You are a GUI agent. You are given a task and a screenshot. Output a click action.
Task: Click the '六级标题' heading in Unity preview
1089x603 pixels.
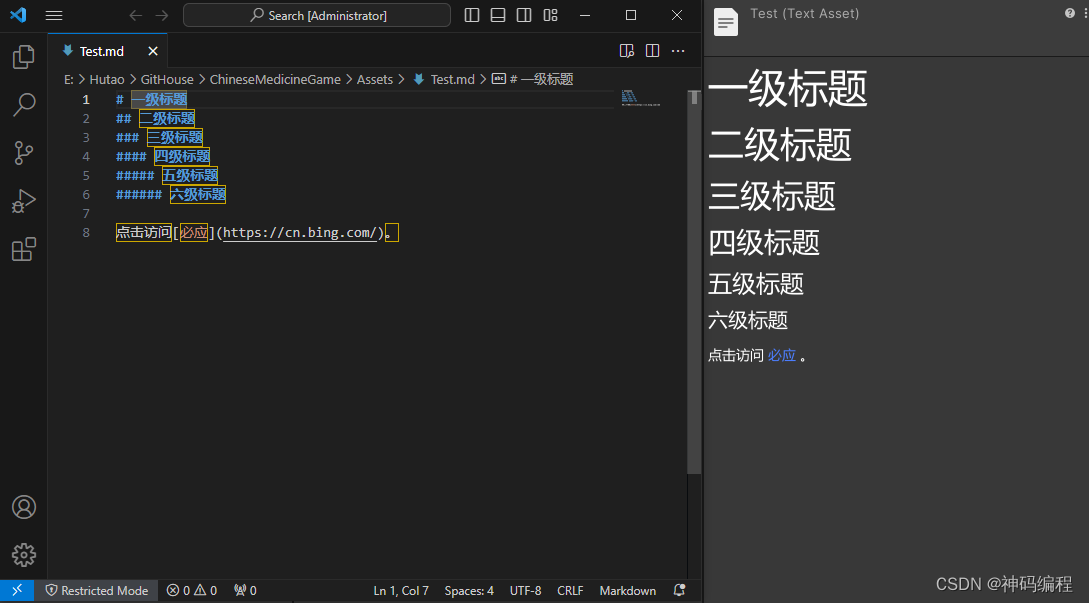[x=748, y=320]
